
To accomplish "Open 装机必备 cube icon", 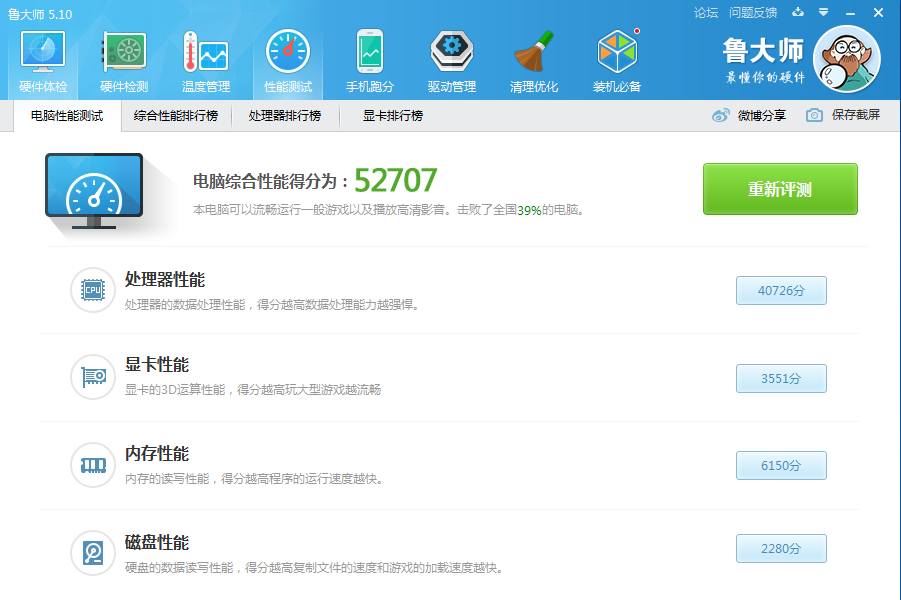I will (617, 52).
